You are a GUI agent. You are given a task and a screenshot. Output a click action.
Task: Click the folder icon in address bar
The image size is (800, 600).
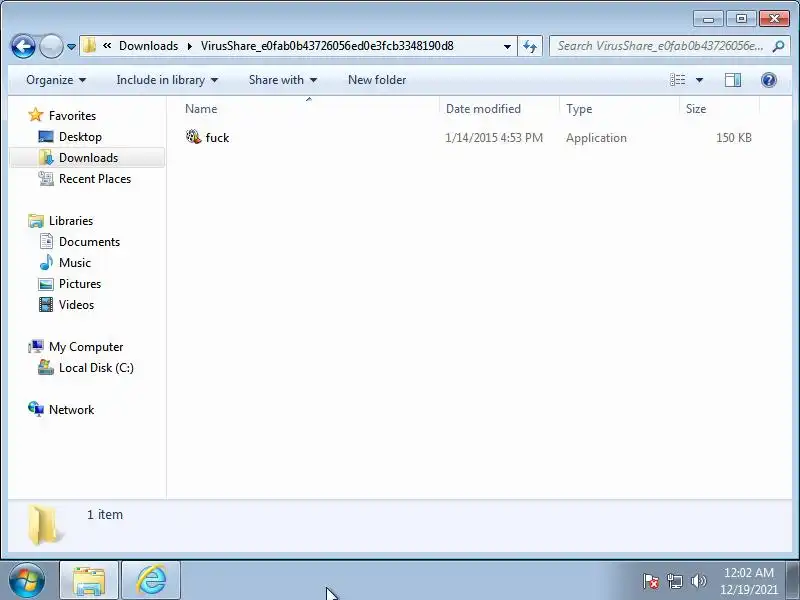89,46
